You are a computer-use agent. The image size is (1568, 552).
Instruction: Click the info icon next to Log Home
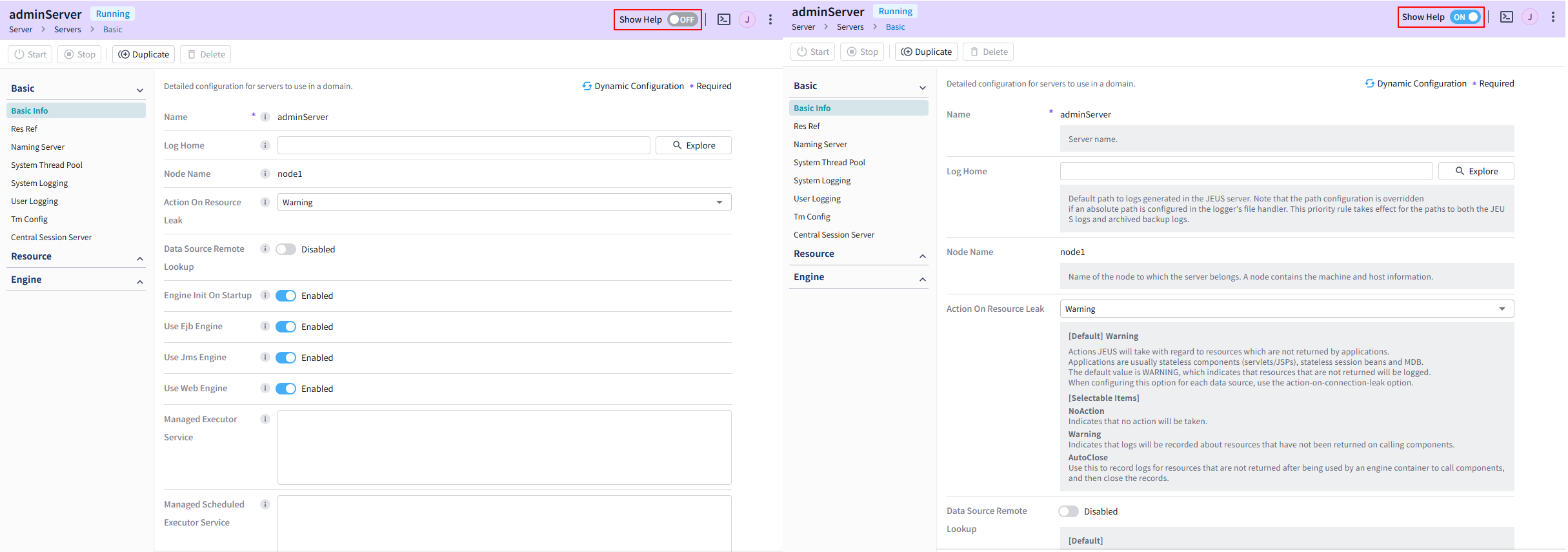(x=265, y=145)
